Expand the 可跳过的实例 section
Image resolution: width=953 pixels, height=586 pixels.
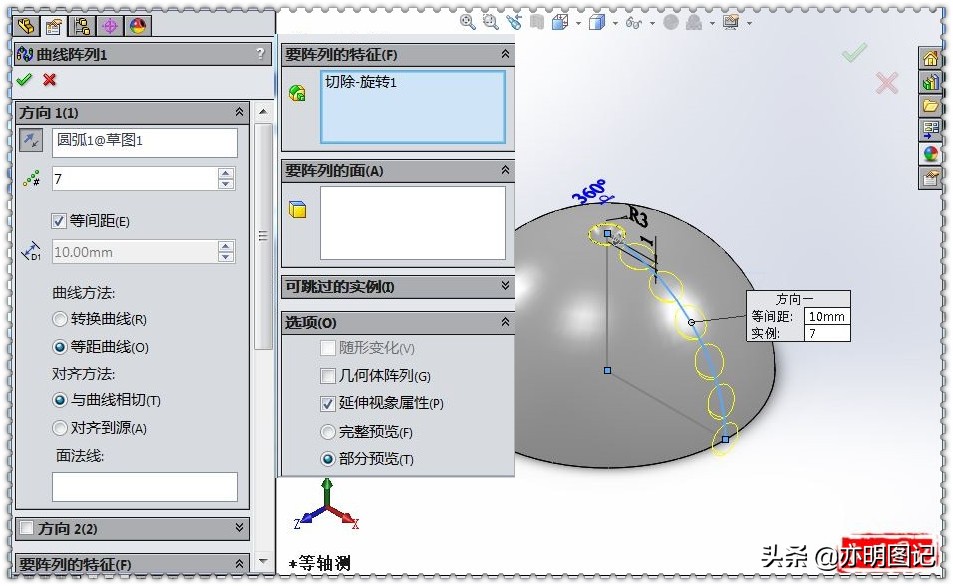505,288
